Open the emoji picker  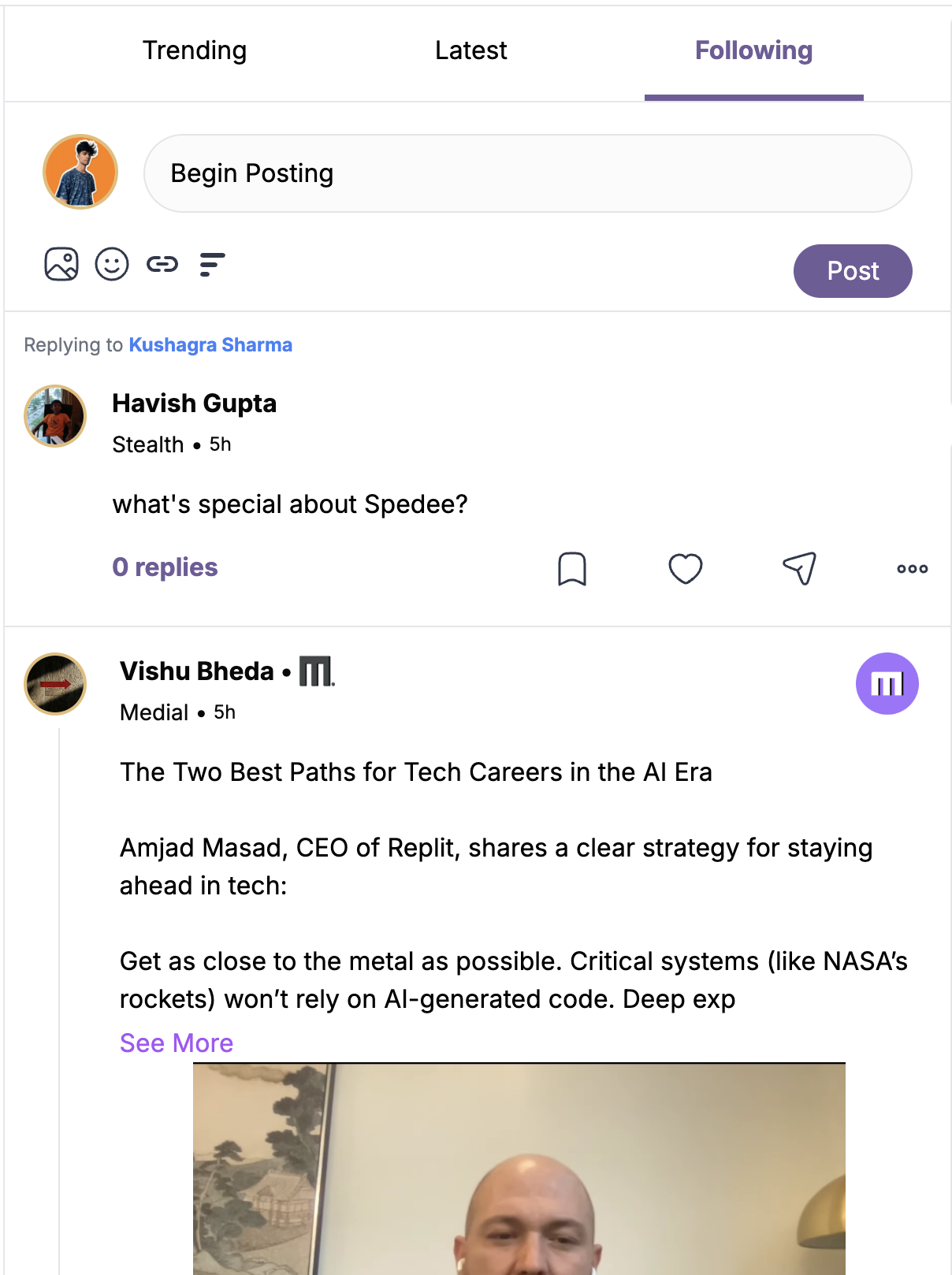pyautogui.click(x=112, y=264)
